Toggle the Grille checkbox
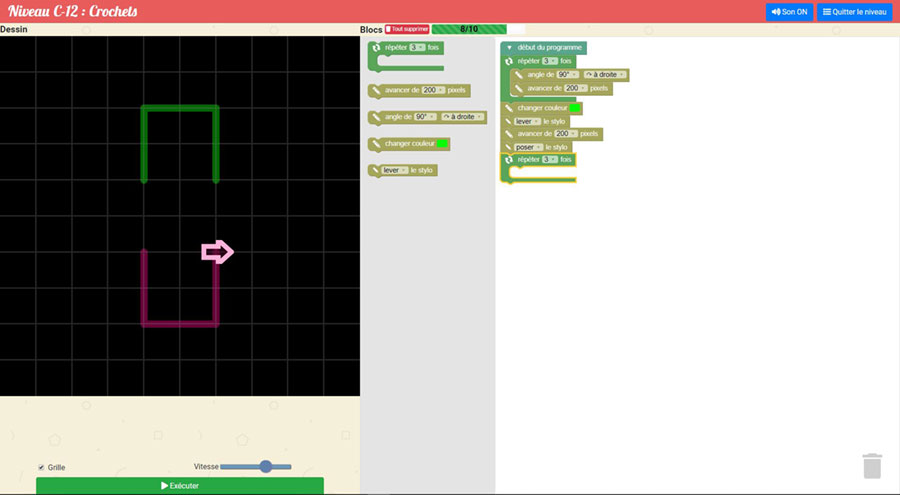 [41, 467]
